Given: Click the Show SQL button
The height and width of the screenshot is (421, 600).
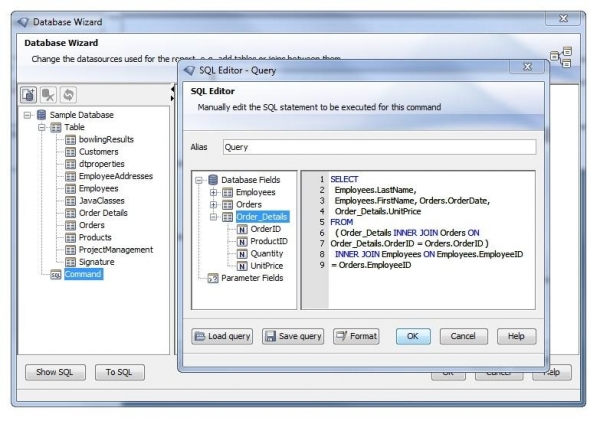Looking at the screenshot, I should tap(54, 372).
